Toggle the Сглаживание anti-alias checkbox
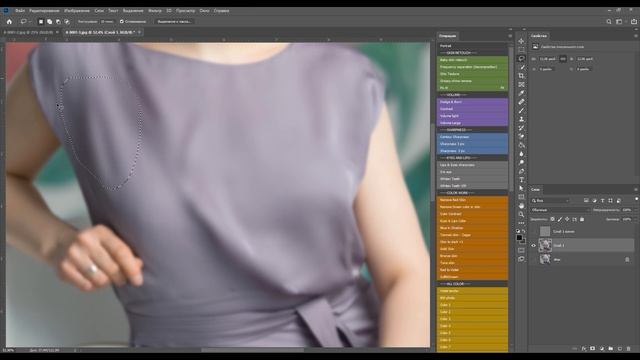This screenshot has height=360, width=640. point(122,22)
